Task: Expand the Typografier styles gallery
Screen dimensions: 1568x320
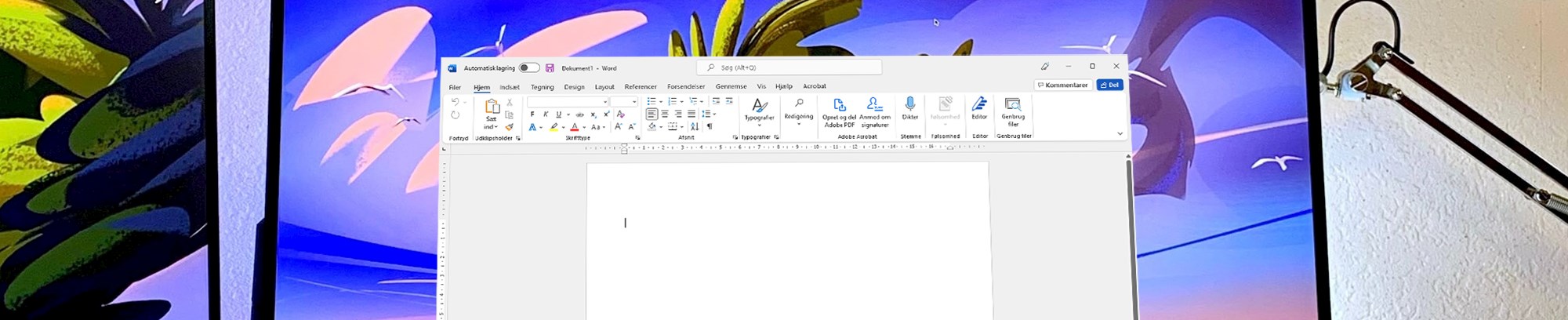Action: click(x=759, y=111)
